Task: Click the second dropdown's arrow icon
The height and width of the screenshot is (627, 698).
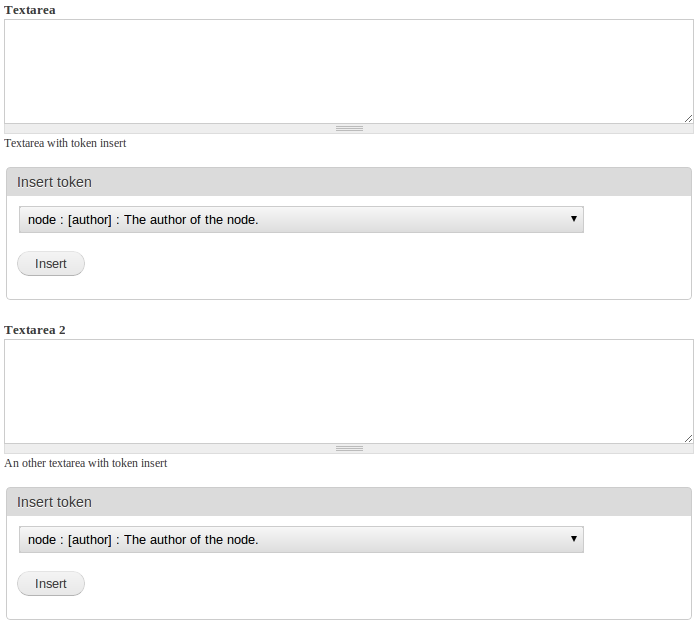Action: tap(574, 538)
